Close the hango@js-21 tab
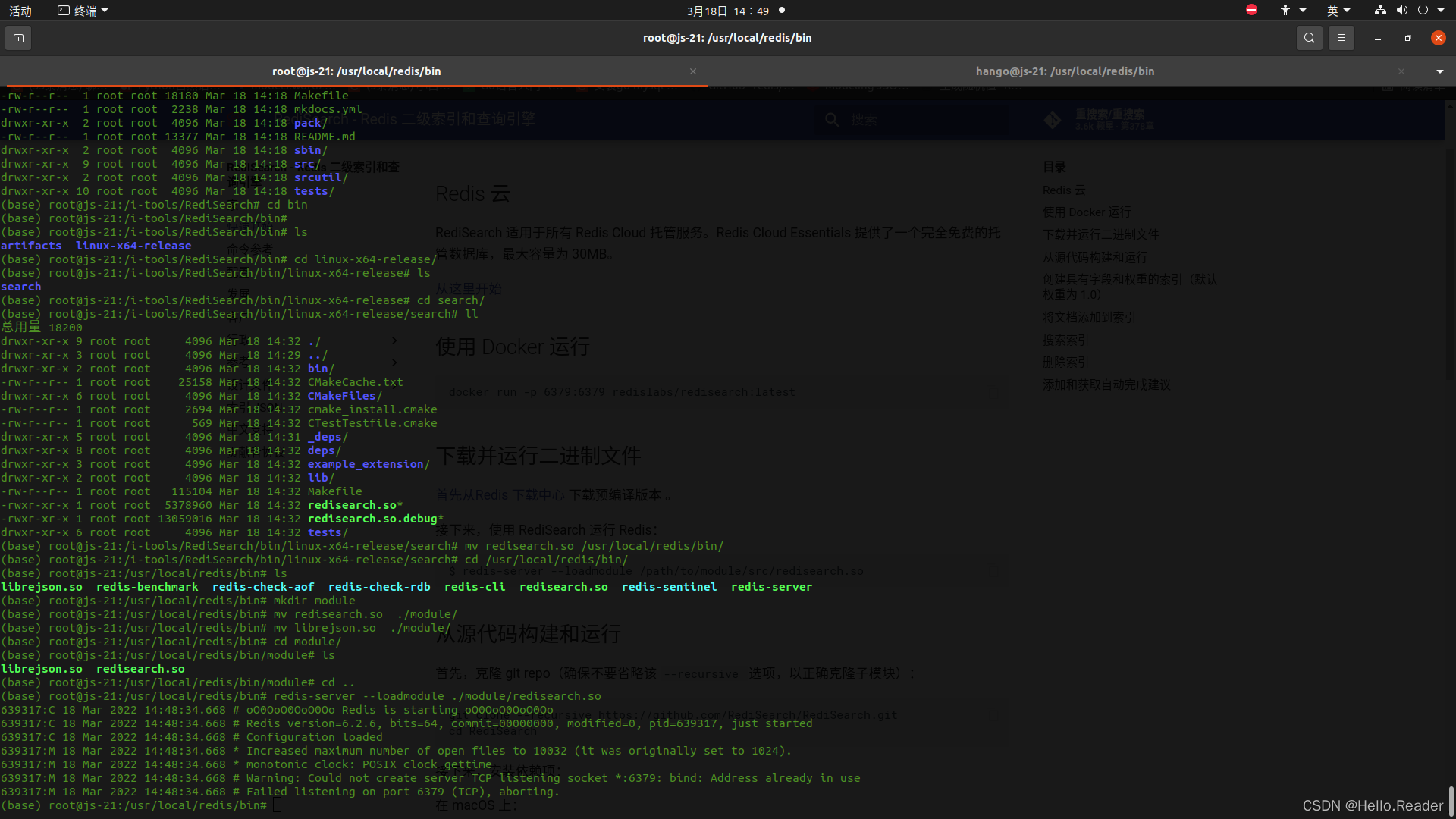Screen dimensions: 1456x819 coord(1401,71)
